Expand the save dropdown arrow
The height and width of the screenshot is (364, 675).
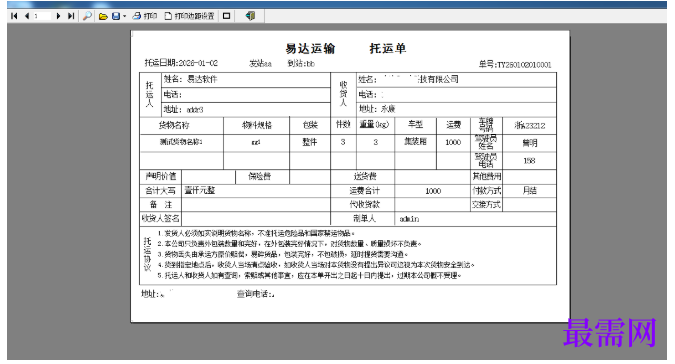coord(124,16)
